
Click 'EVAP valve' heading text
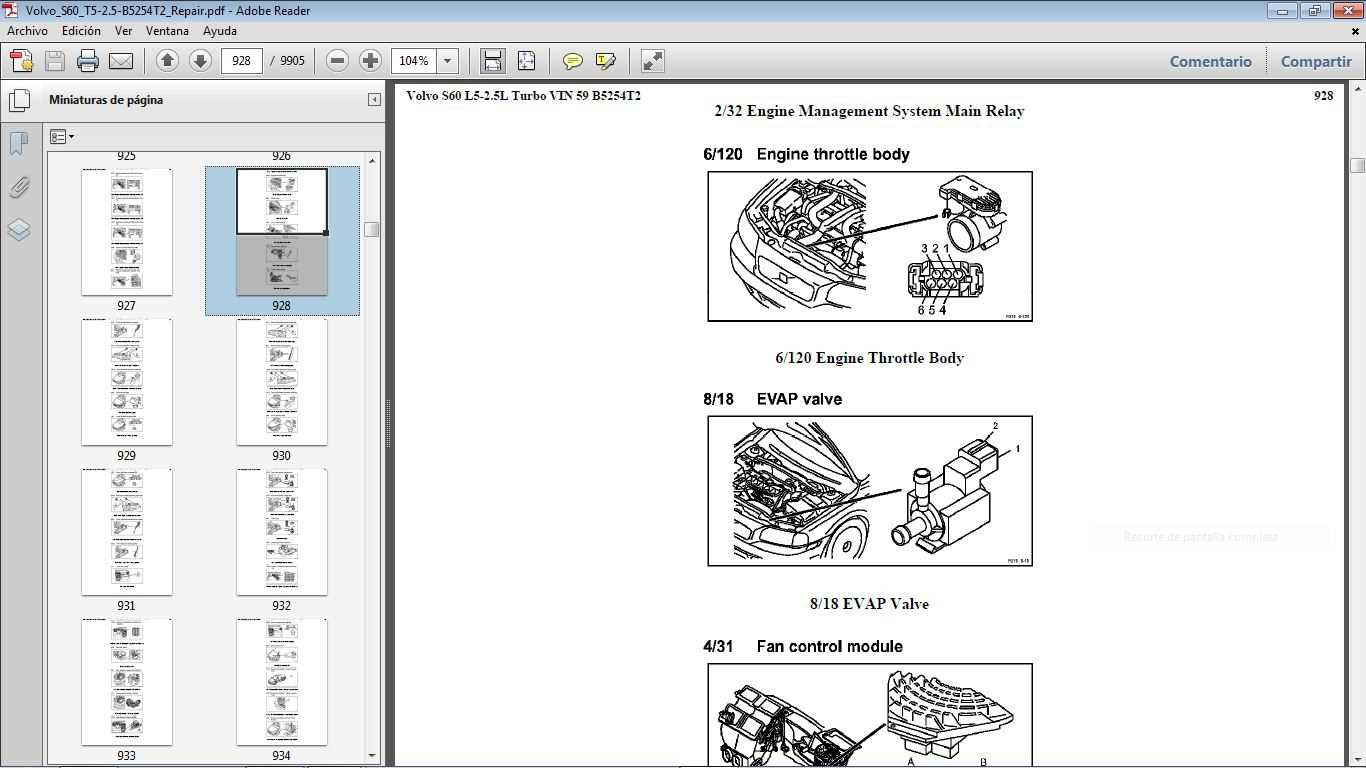(x=799, y=399)
